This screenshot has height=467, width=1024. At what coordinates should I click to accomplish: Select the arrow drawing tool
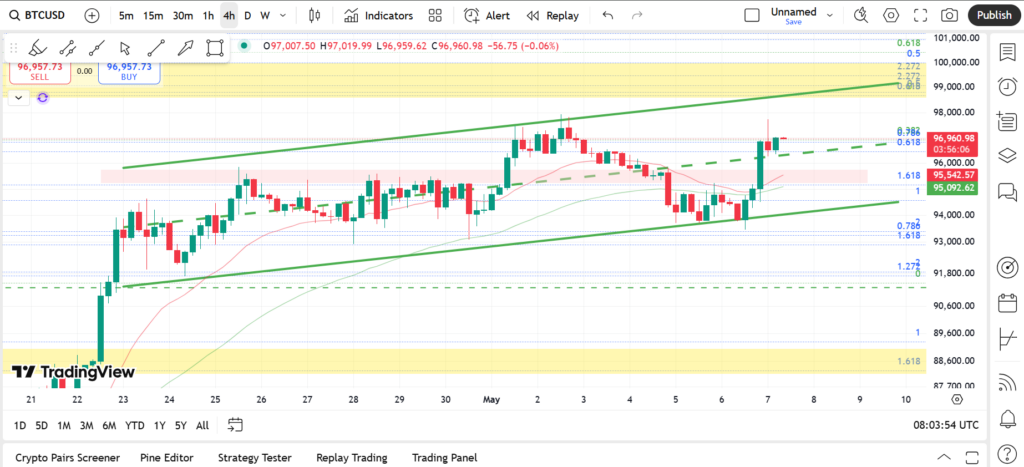click(x=185, y=48)
